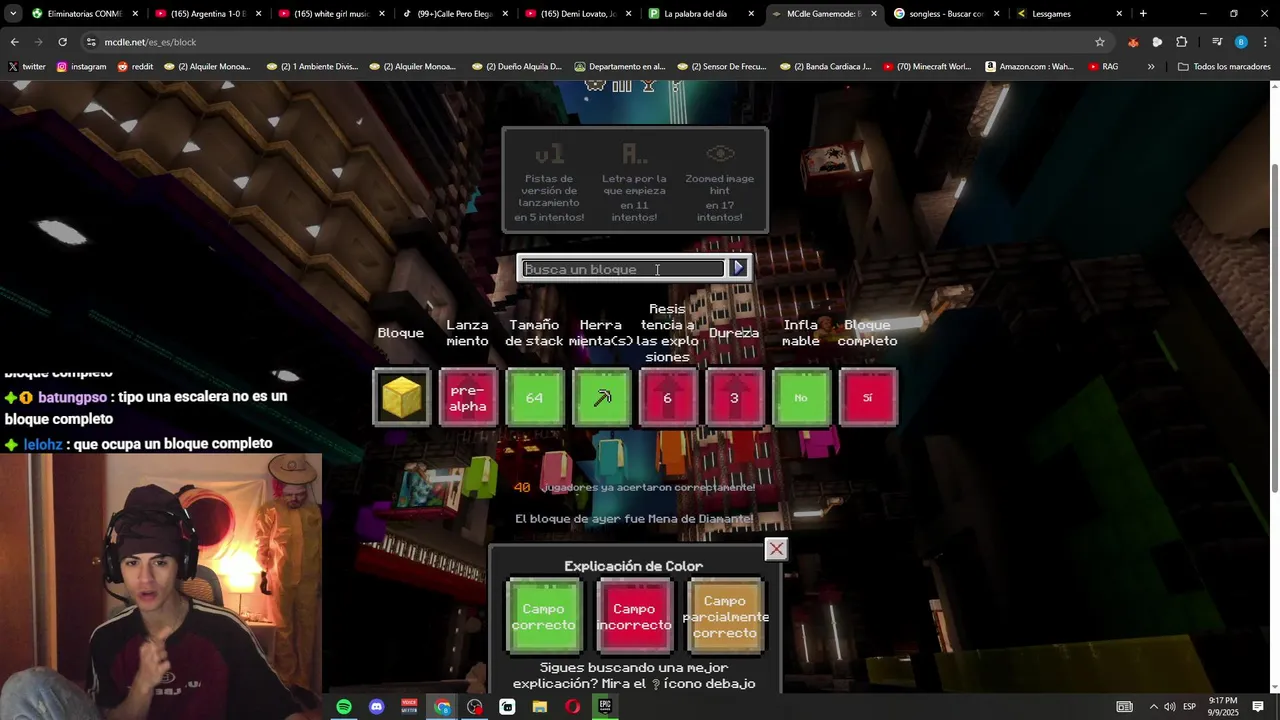Open Discord from the taskbar
1280x720 pixels.
tap(377, 707)
